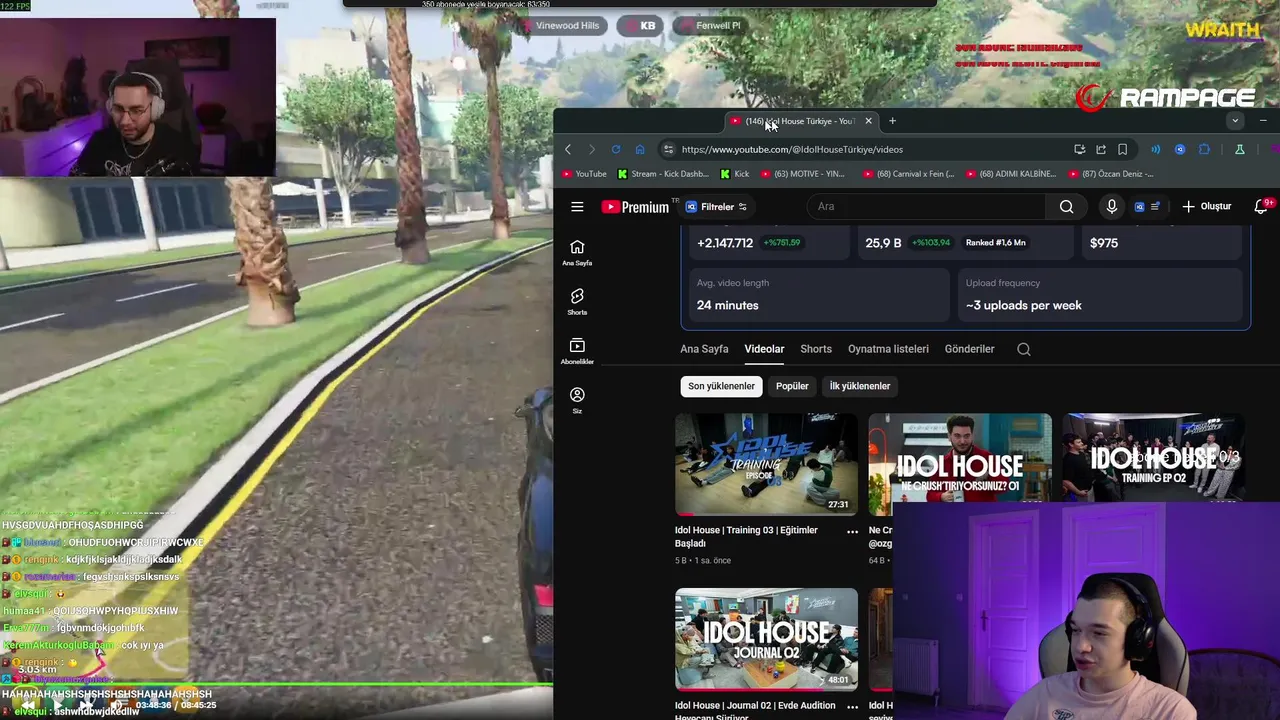Screen dimensions: 1280x720
Task: Click vidIQ list icon beside microphone
Action: (1155, 206)
